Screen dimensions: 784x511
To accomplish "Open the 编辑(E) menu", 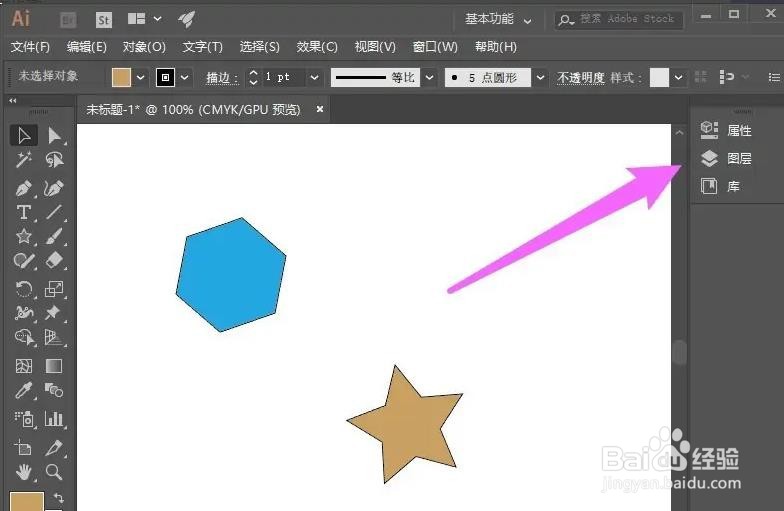I will click(x=86, y=47).
